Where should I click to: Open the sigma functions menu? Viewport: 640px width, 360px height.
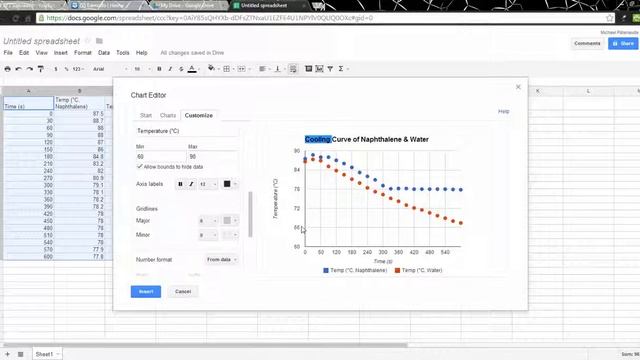[x=342, y=69]
